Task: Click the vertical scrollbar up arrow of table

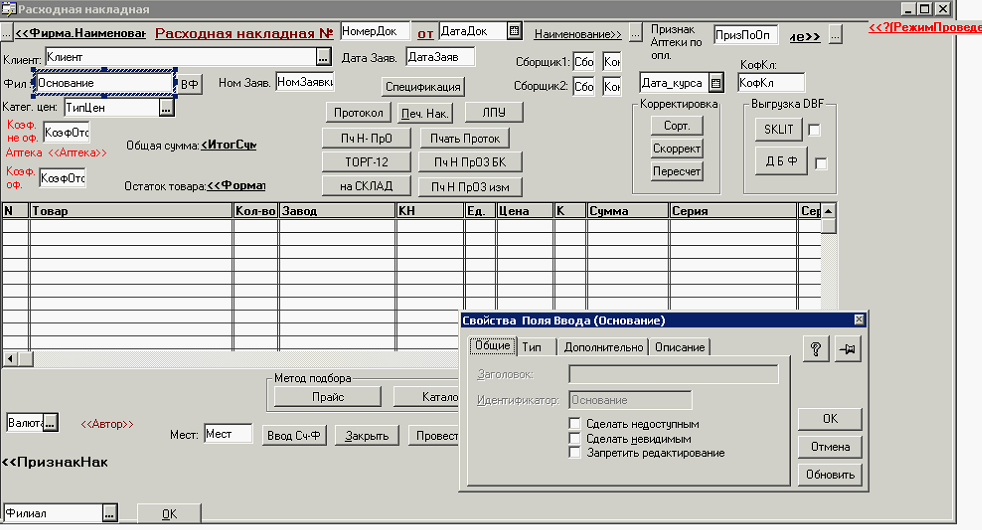Action: pyautogui.click(x=829, y=210)
